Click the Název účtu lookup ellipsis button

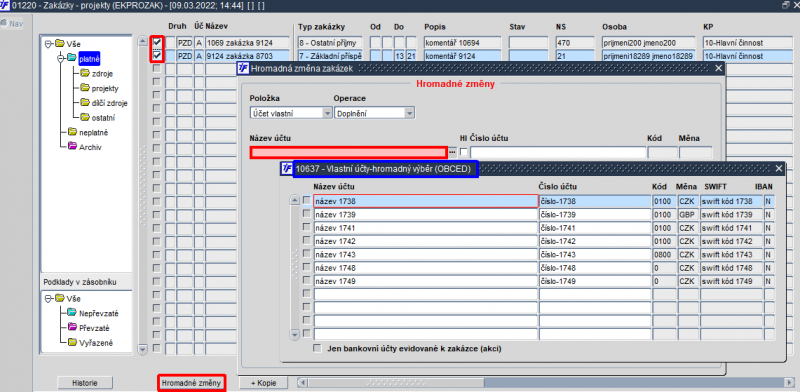pos(452,152)
